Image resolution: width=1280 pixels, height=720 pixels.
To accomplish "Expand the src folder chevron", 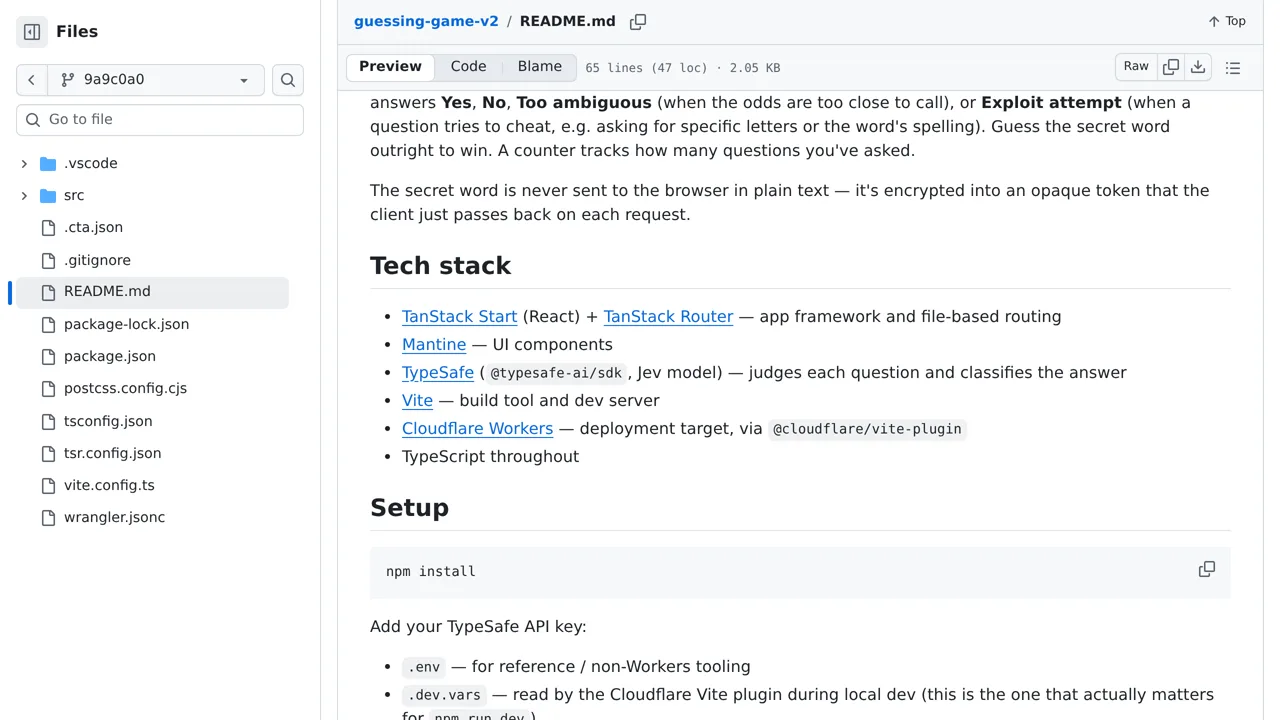I will coord(24,195).
